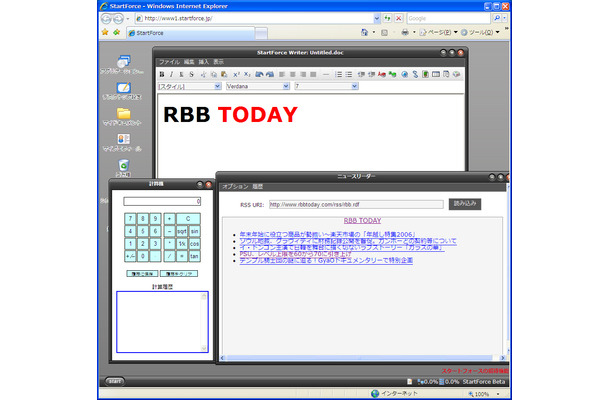Click the start button on the StartForce taskbar
Screen dimensions: 610x400
[115, 381]
